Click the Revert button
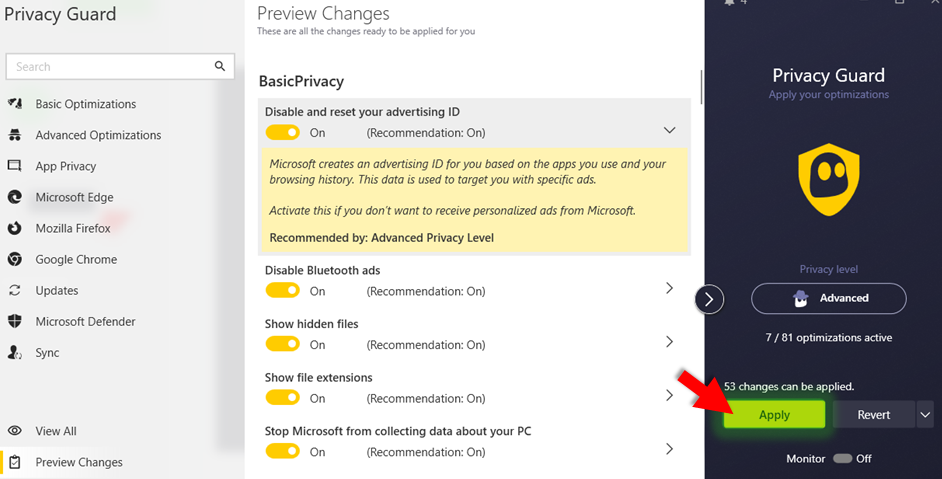The width and height of the screenshot is (942, 479). click(874, 415)
